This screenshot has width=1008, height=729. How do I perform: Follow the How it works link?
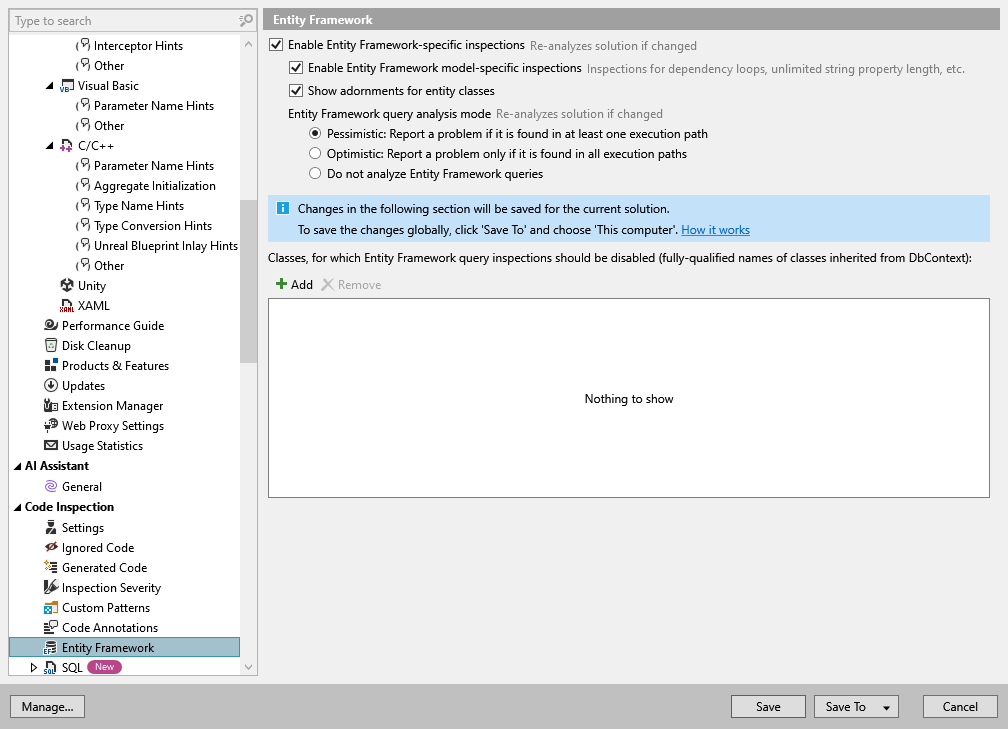[715, 230]
